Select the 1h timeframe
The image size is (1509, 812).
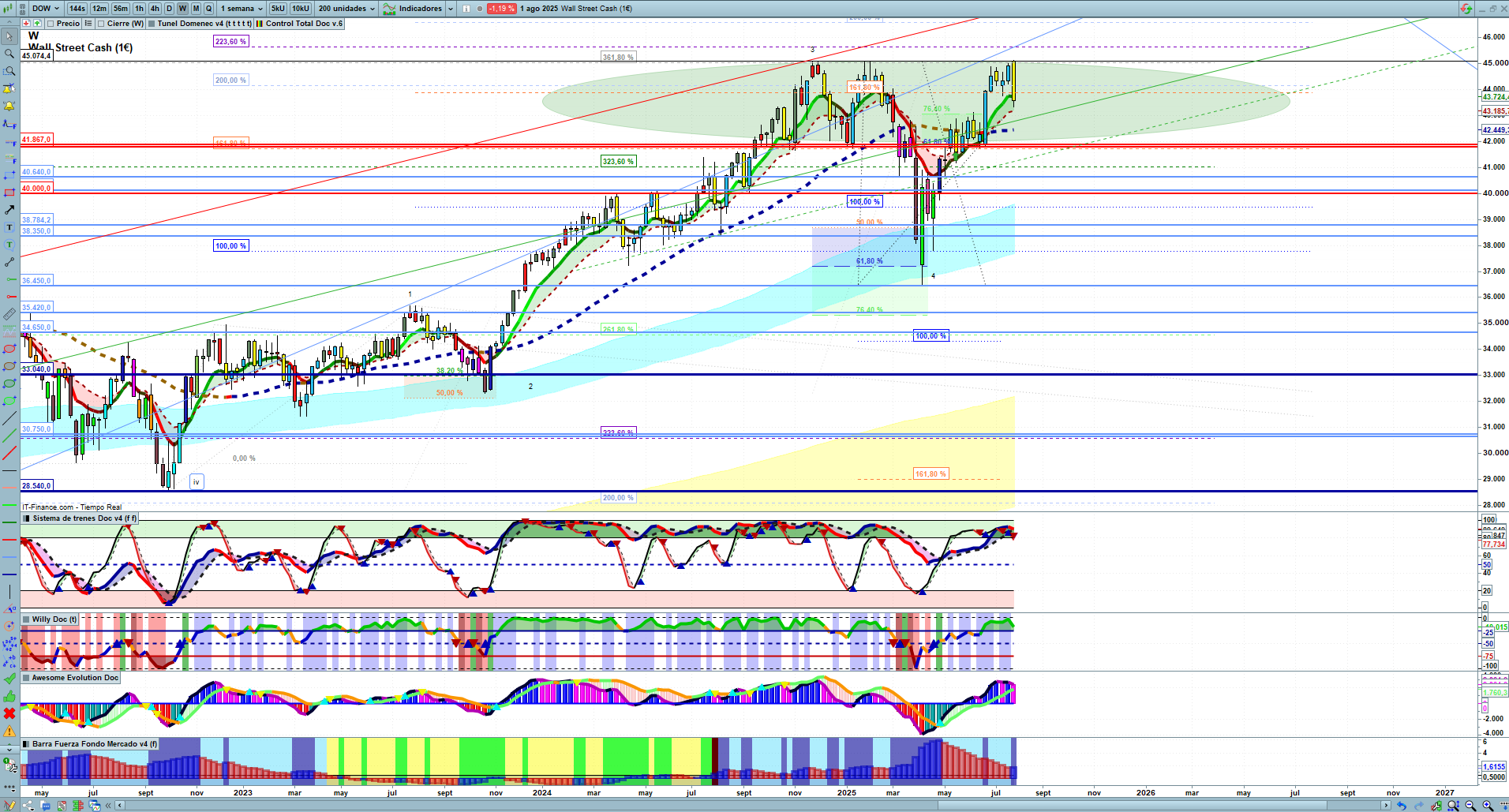pyautogui.click(x=140, y=9)
